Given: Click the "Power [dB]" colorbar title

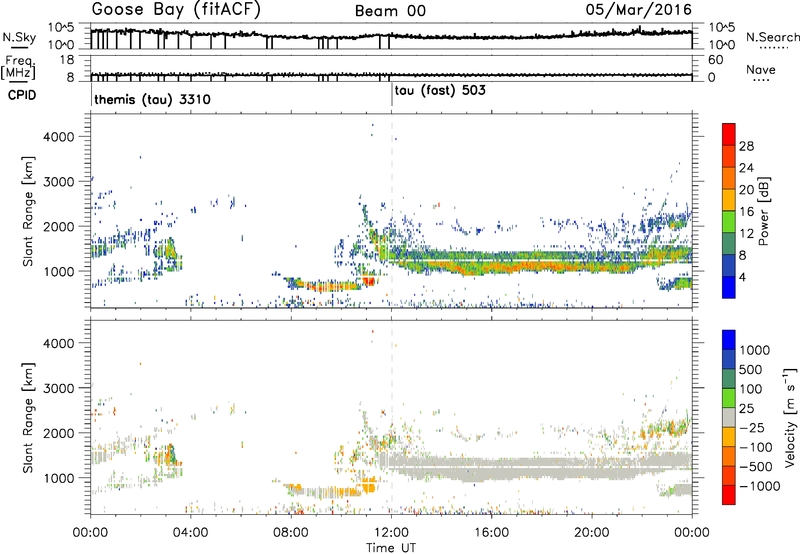Looking at the screenshot, I should click(763, 211).
